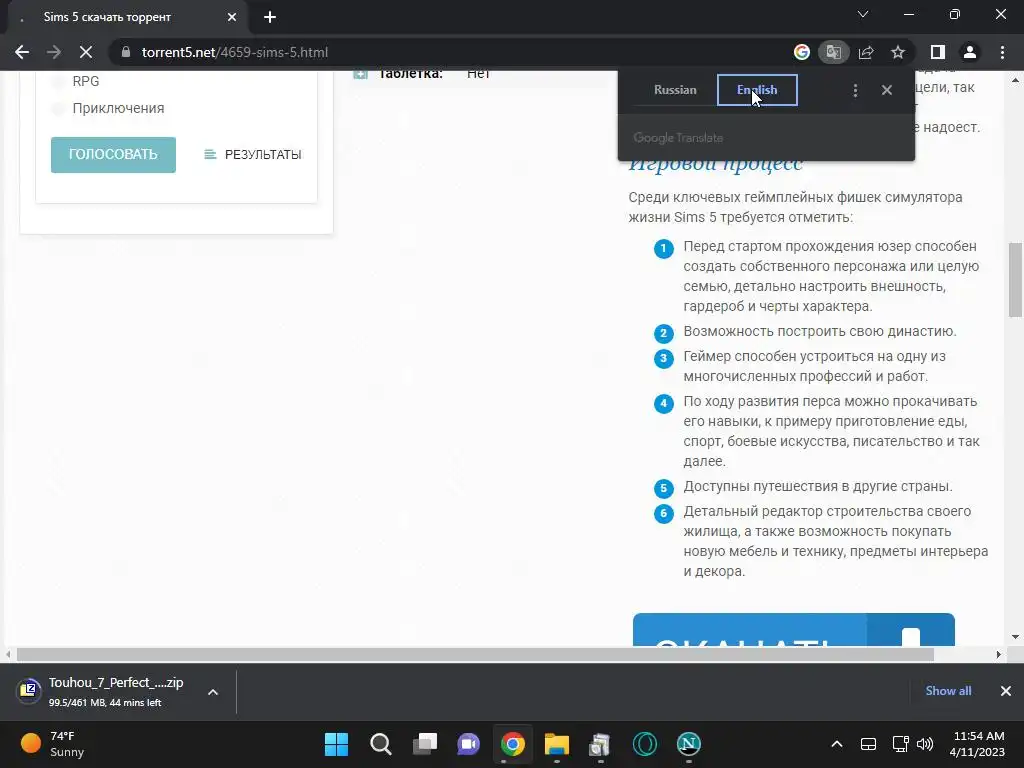Click the Google icon in address bar
Viewport: 1024px width, 768px height.
point(801,52)
